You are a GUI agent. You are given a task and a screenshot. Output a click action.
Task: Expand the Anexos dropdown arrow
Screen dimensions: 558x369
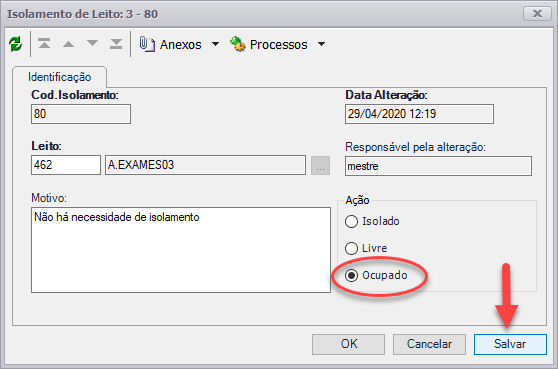(x=215, y=44)
